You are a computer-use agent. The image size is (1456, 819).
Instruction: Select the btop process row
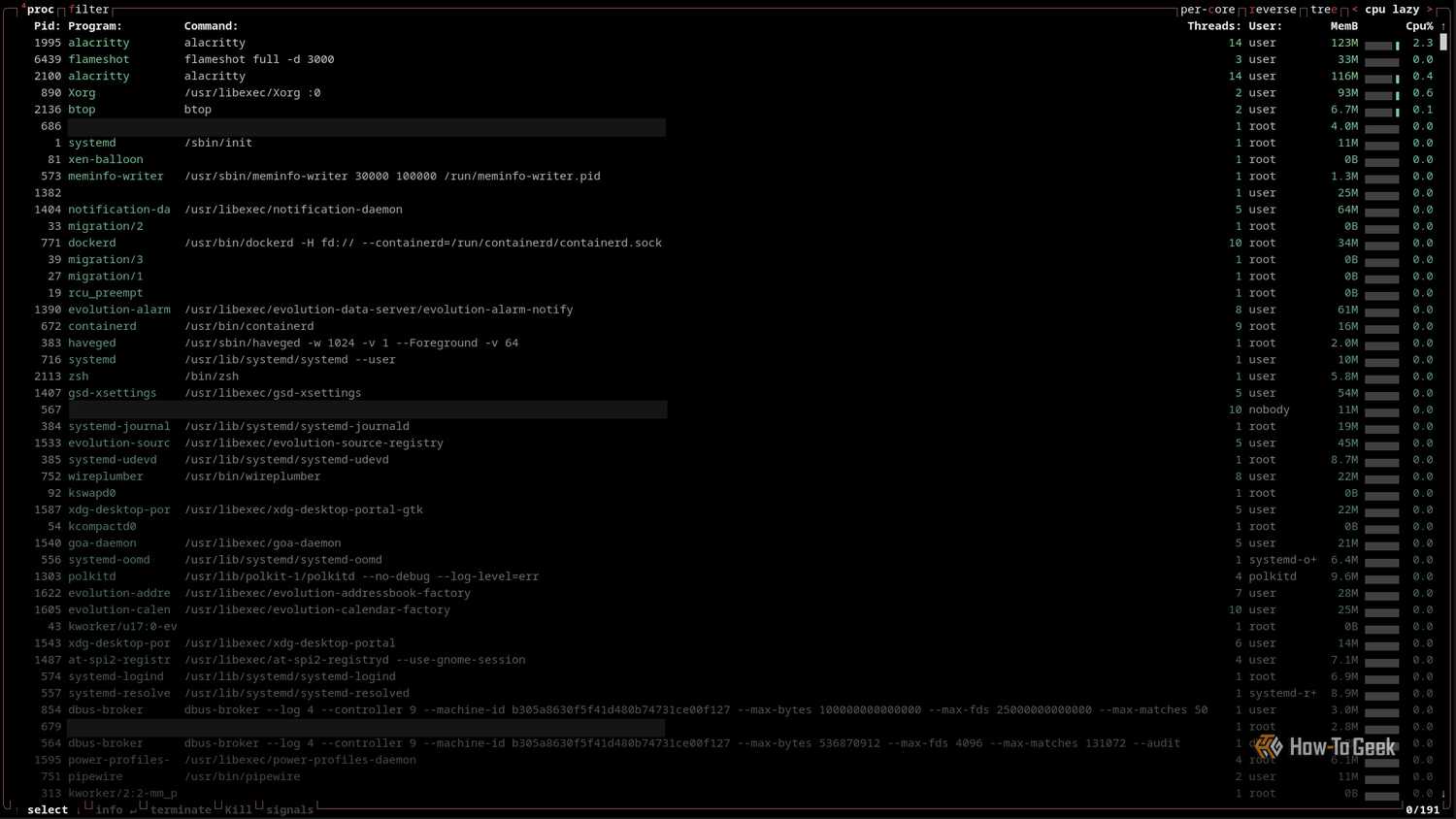tap(733, 110)
